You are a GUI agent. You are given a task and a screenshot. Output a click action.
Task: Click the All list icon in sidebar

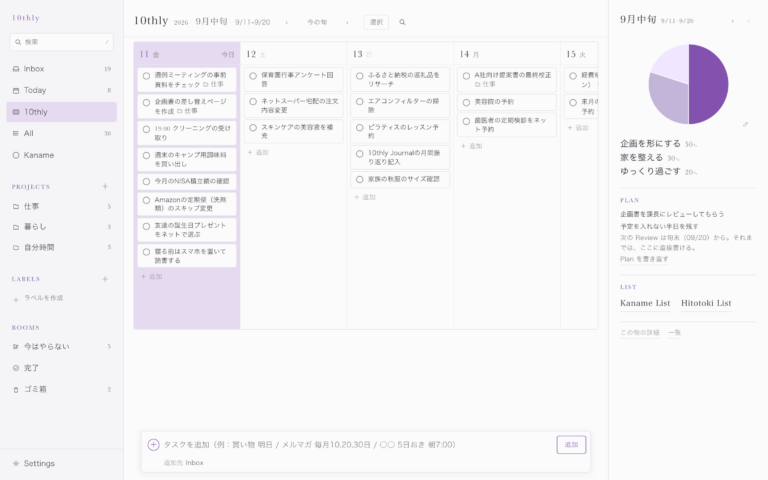[16, 133]
